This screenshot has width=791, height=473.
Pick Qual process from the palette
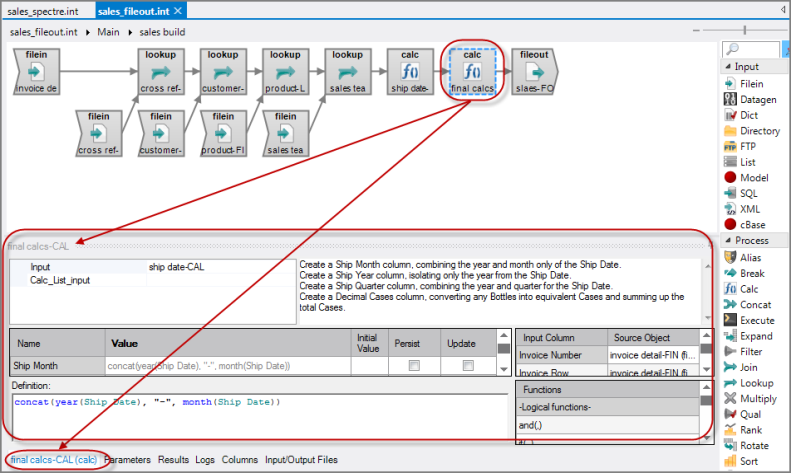(x=743, y=414)
